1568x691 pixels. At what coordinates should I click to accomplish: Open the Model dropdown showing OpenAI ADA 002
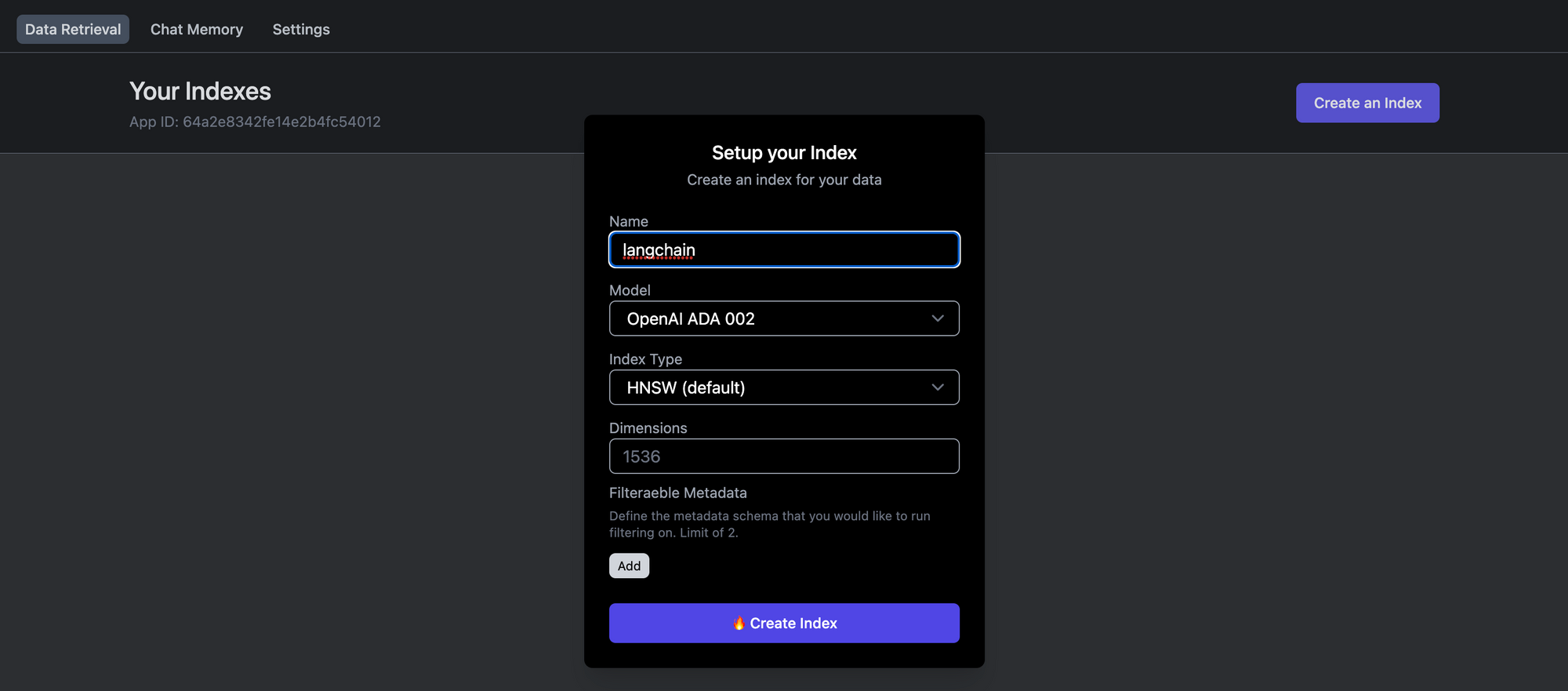point(784,318)
